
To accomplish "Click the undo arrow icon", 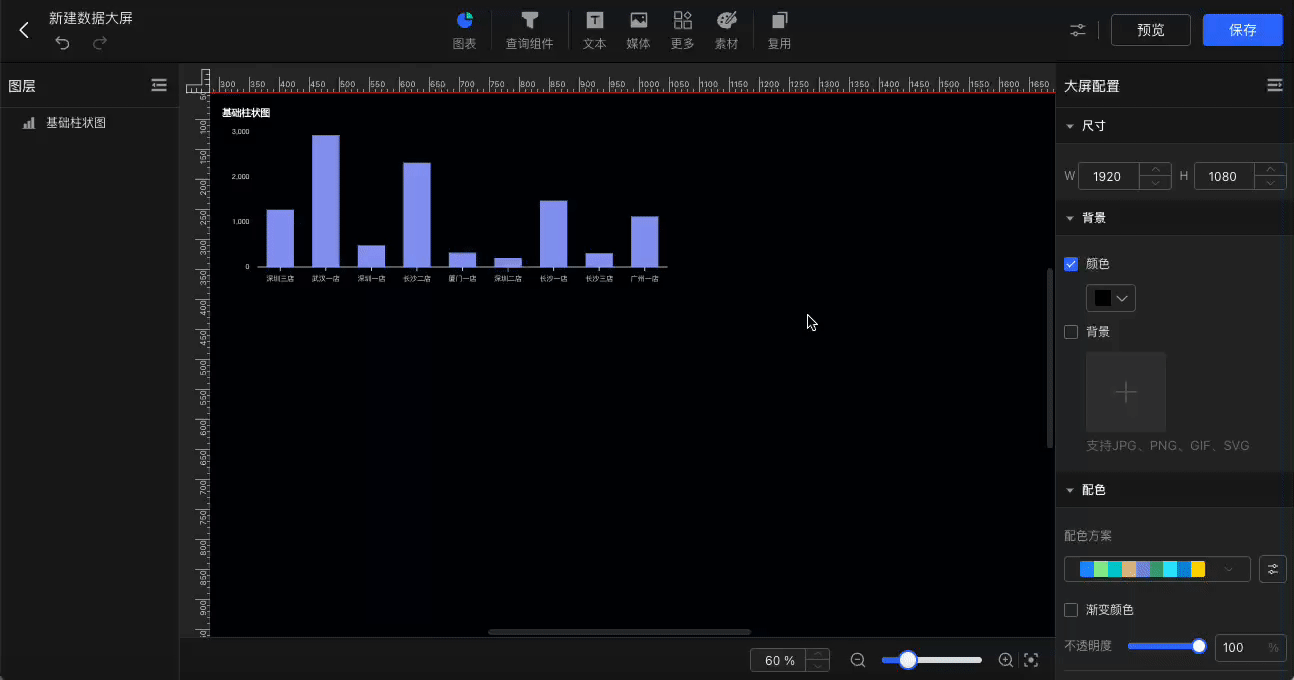I will pos(61,42).
